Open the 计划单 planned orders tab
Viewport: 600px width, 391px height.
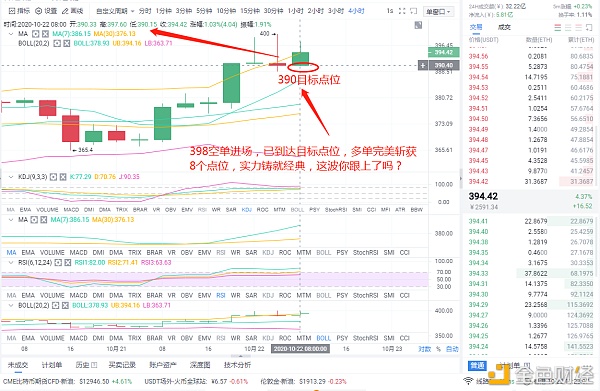pos(52,365)
